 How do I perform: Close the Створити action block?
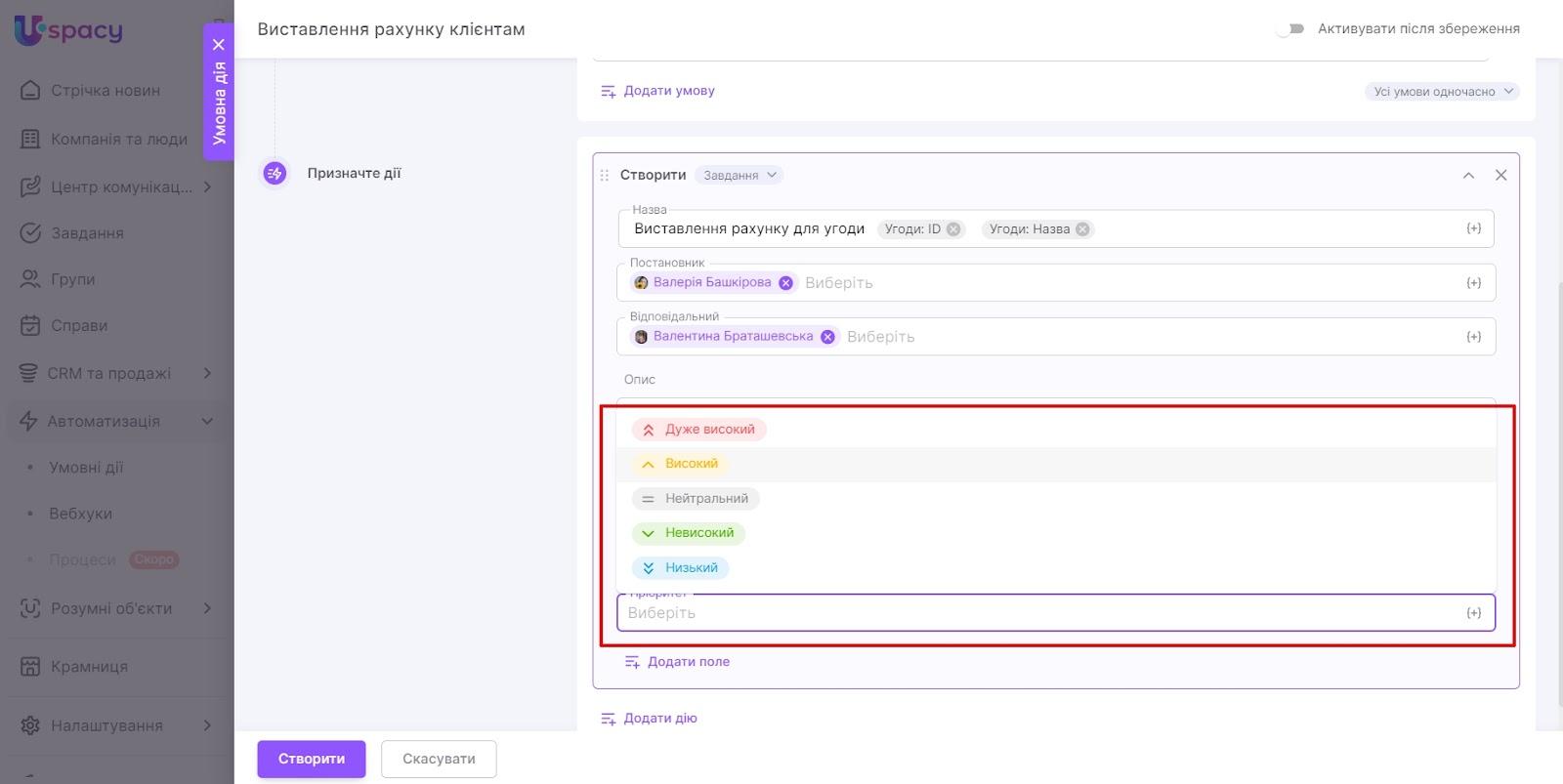tap(1500, 176)
